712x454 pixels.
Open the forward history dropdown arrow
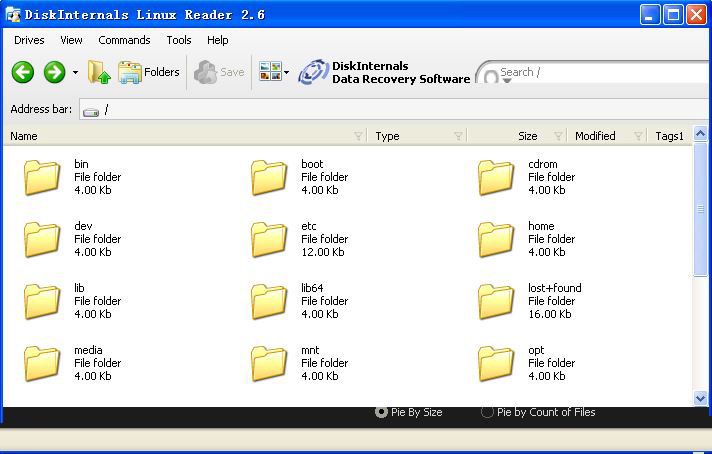(75, 73)
